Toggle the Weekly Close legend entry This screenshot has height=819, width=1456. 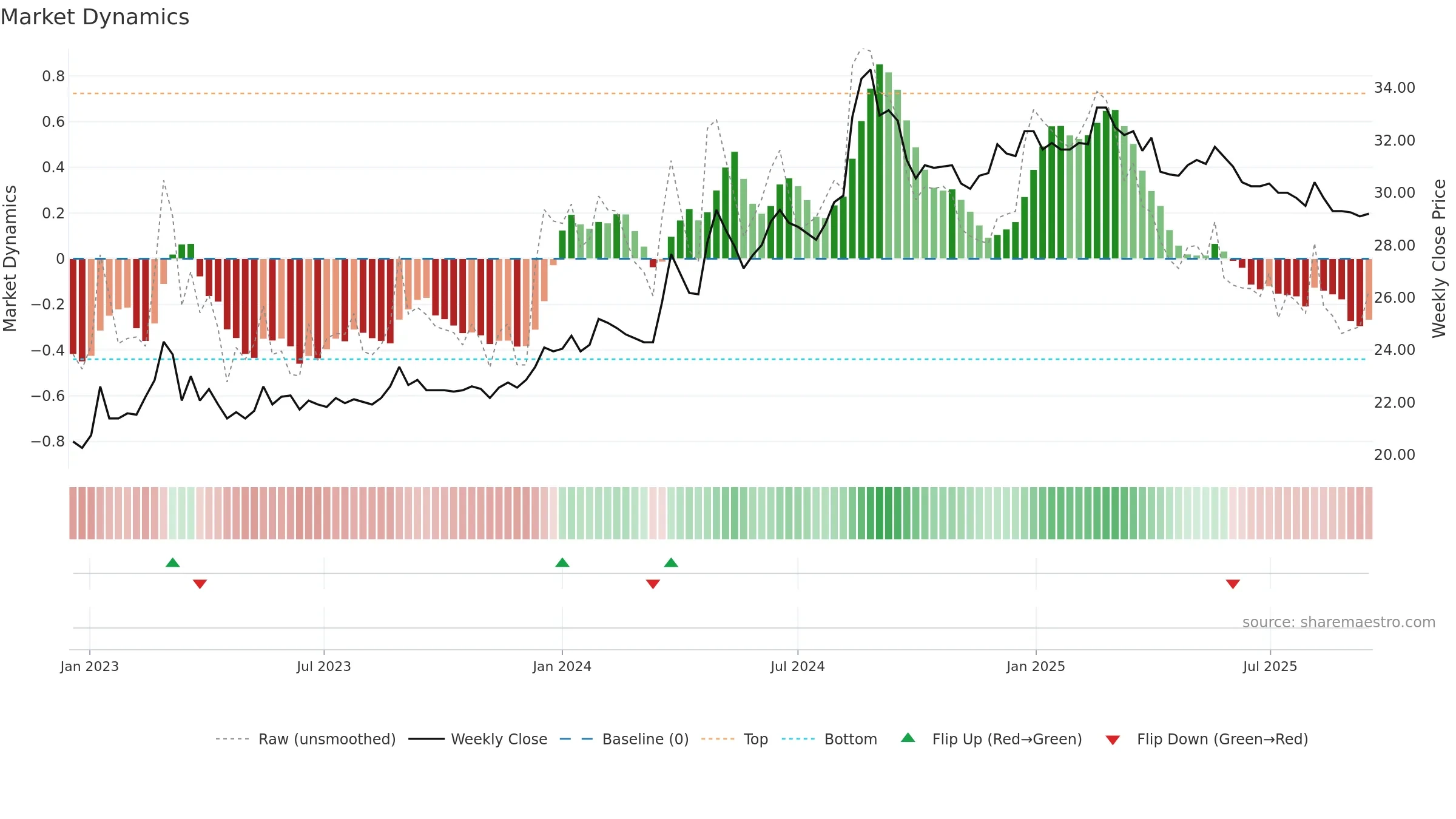click(x=477, y=739)
